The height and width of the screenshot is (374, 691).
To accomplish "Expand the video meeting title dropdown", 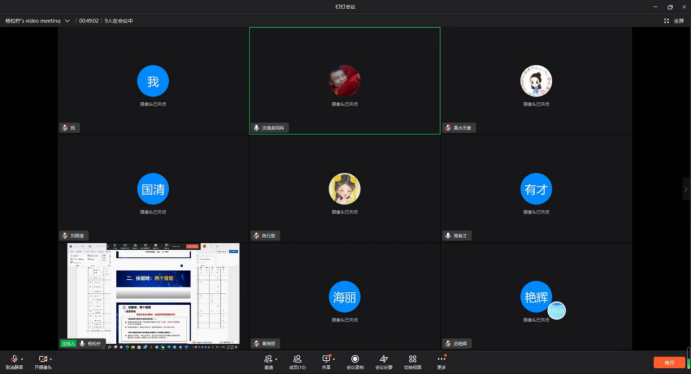I will (x=67, y=21).
